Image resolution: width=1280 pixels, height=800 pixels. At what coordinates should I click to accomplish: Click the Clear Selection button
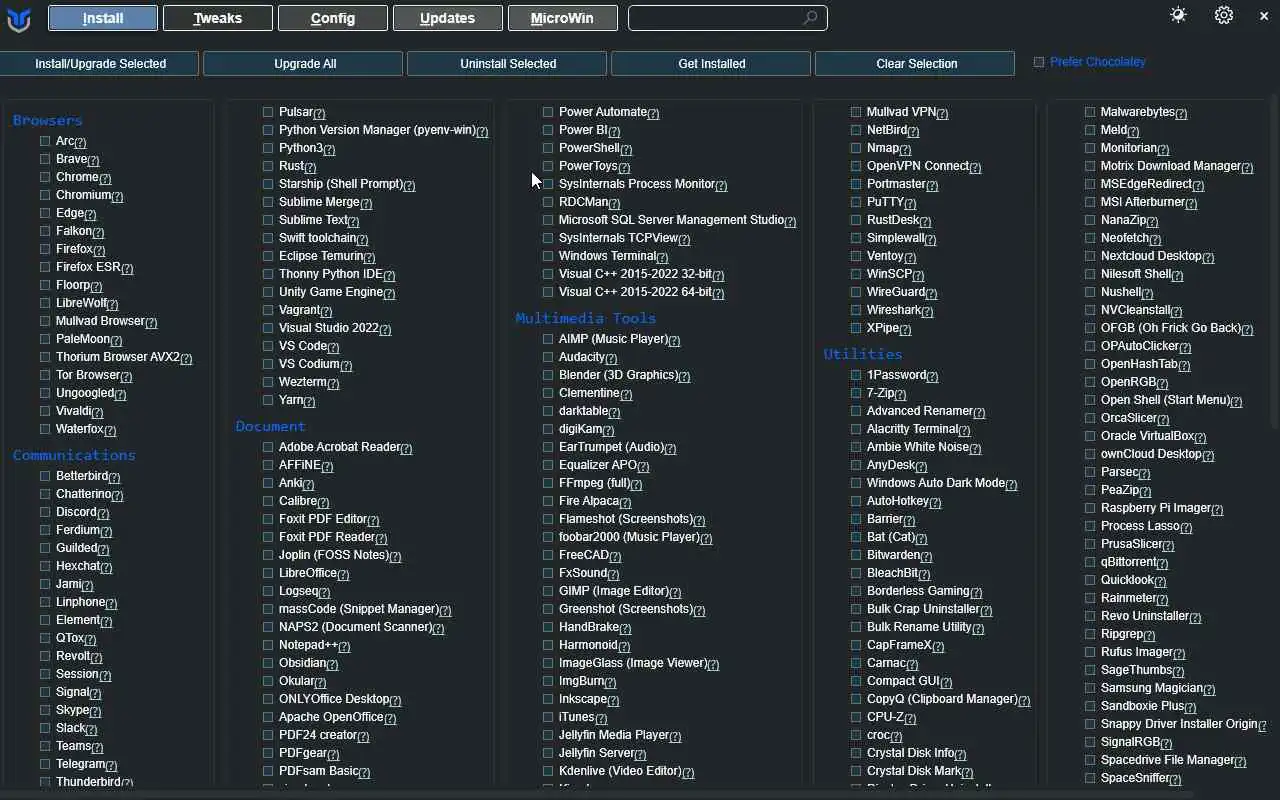915,63
